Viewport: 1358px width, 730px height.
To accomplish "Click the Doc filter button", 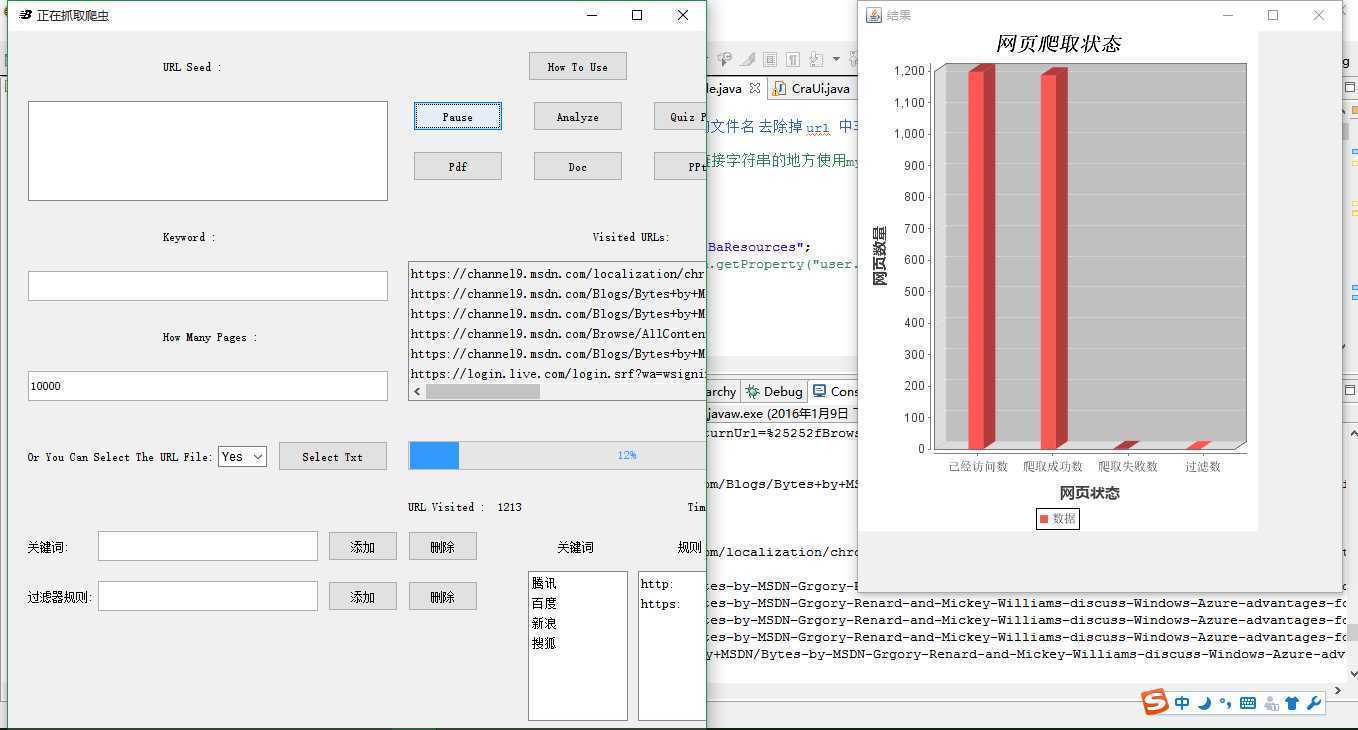I will [578, 166].
